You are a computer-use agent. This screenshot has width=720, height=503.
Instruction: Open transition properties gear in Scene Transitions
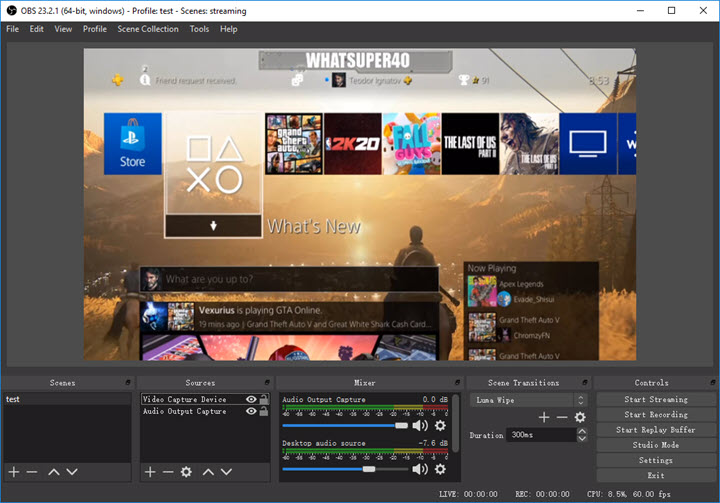click(x=579, y=417)
